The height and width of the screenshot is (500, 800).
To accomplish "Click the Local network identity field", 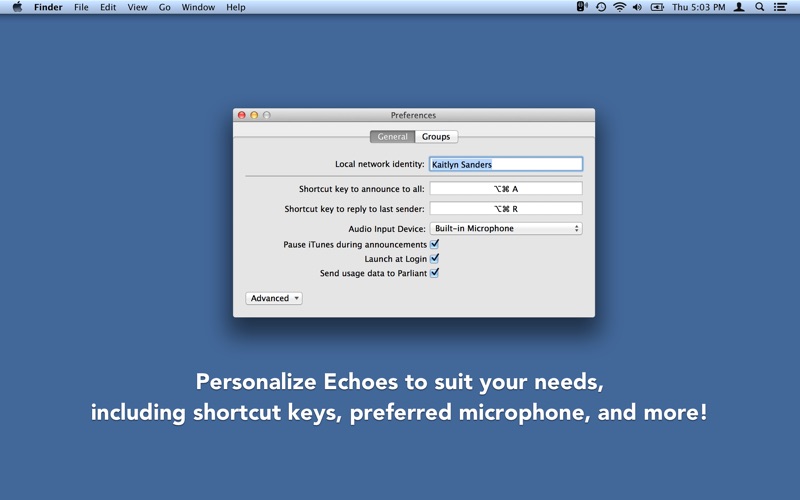I will tap(506, 164).
